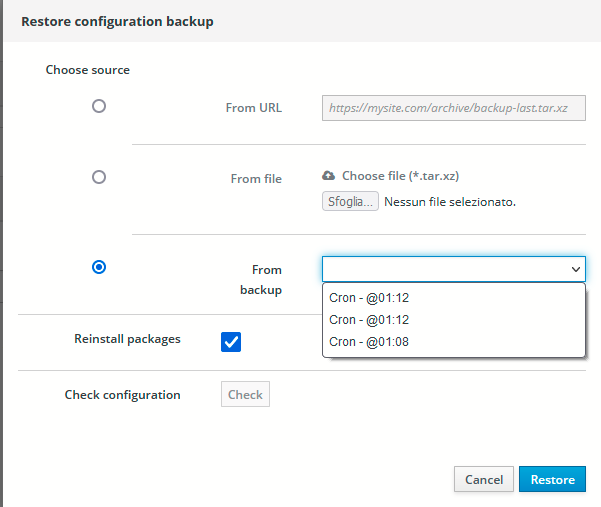This screenshot has width=601, height=507.
Task: Cancel the restore dialog
Action: (x=484, y=479)
